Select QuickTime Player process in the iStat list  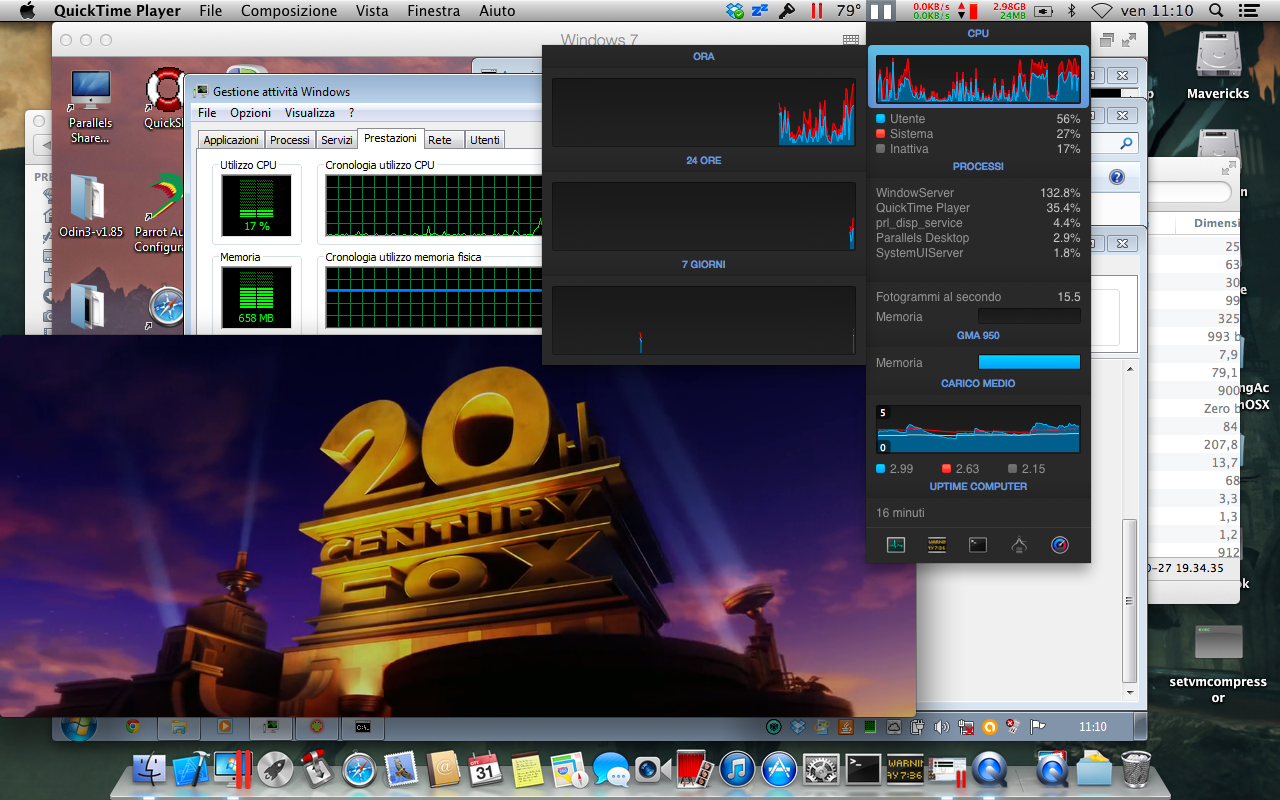978,208
